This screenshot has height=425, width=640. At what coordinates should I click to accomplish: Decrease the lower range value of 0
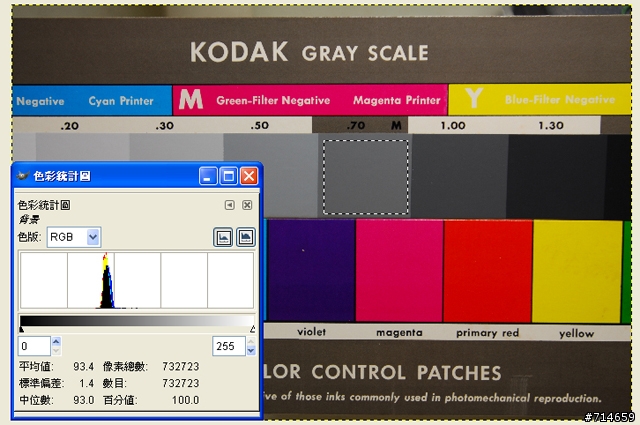56,351
